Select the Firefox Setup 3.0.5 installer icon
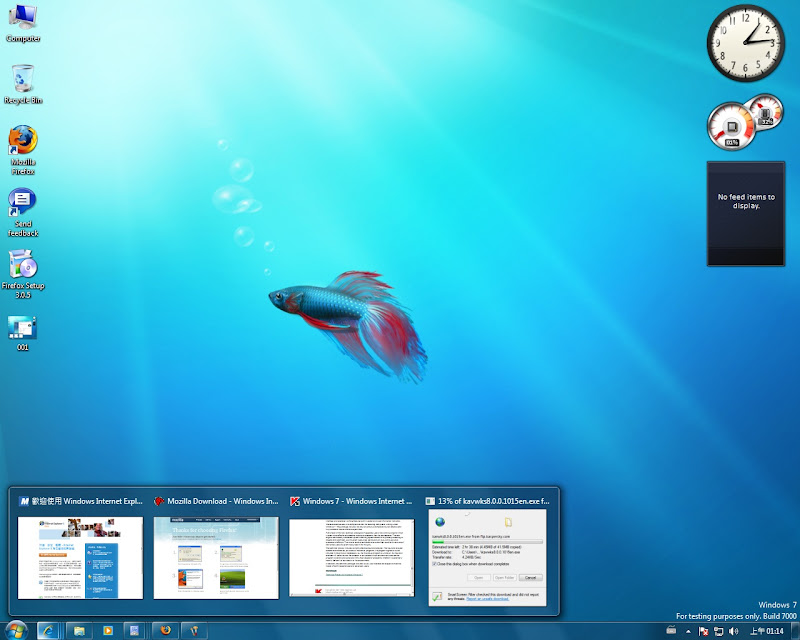800x640 pixels. click(x=23, y=268)
